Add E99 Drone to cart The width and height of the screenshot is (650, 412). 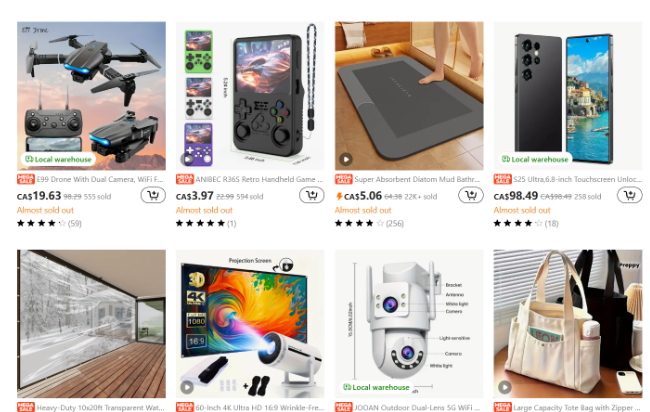pyautogui.click(x=153, y=195)
